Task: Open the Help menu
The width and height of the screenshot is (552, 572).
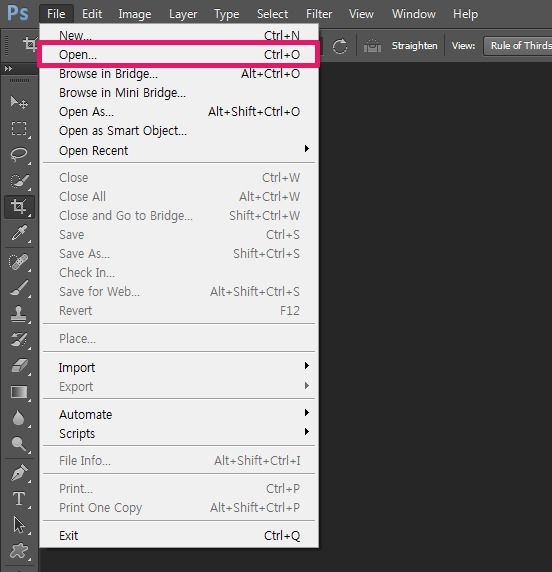Action: tap(466, 14)
